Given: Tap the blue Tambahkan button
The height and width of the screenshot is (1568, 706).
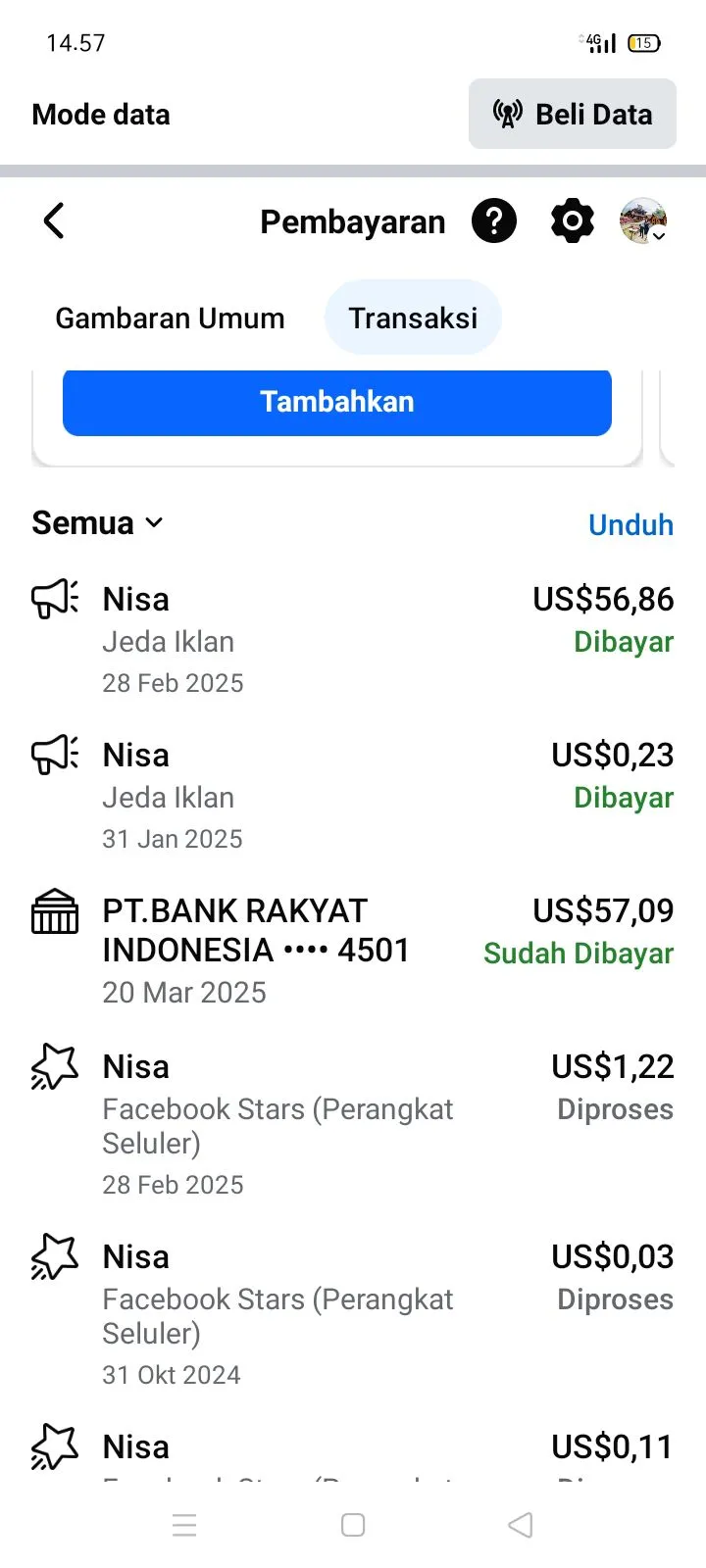Looking at the screenshot, I should click(337, 402).
